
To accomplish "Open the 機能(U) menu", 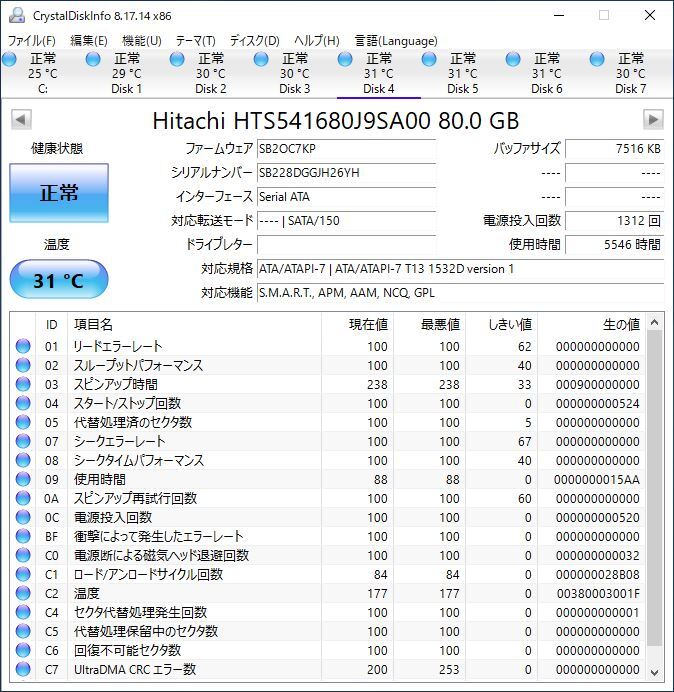I will click(x=142, y=41).
